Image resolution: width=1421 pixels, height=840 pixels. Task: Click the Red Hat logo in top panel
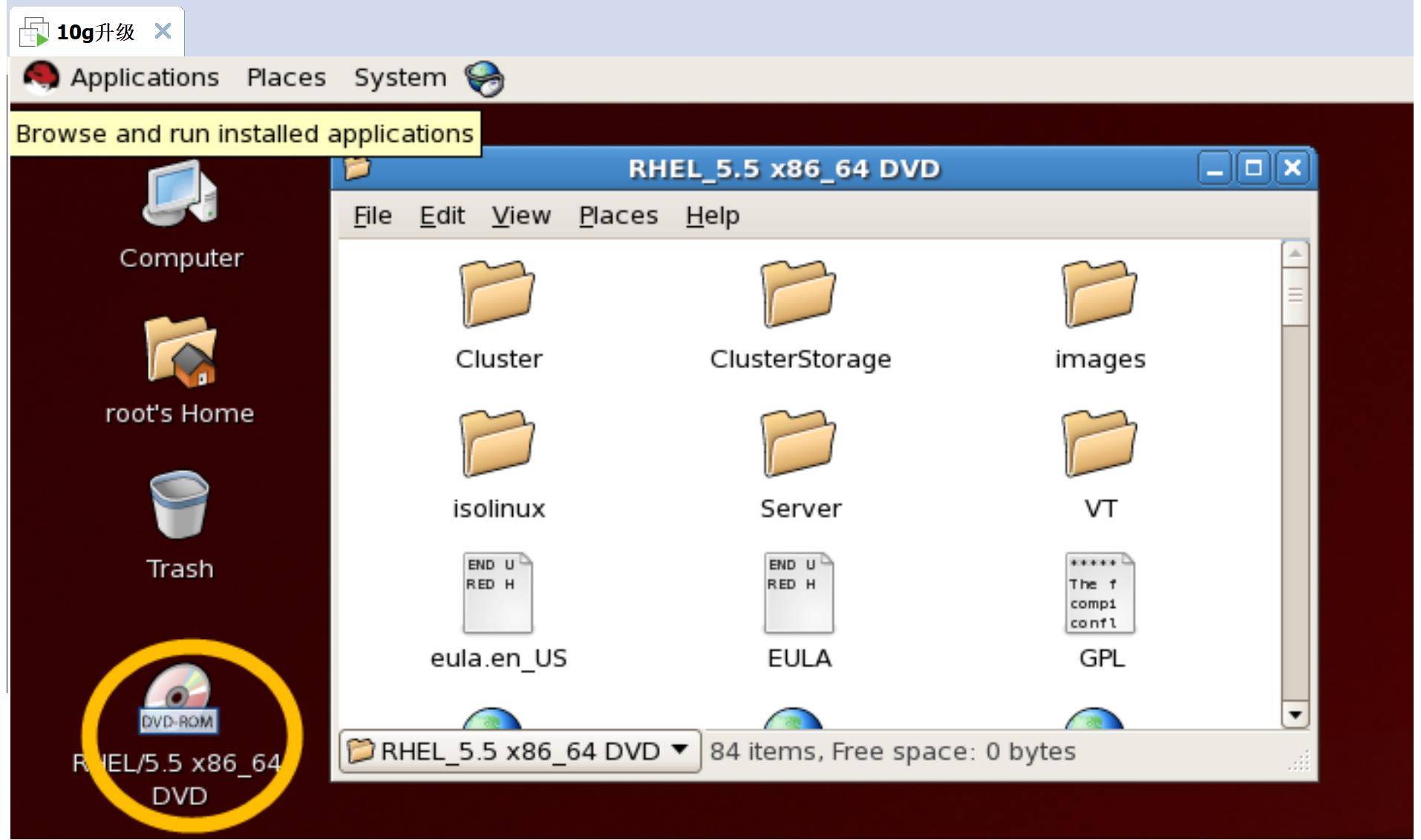(x=41, y=78)
